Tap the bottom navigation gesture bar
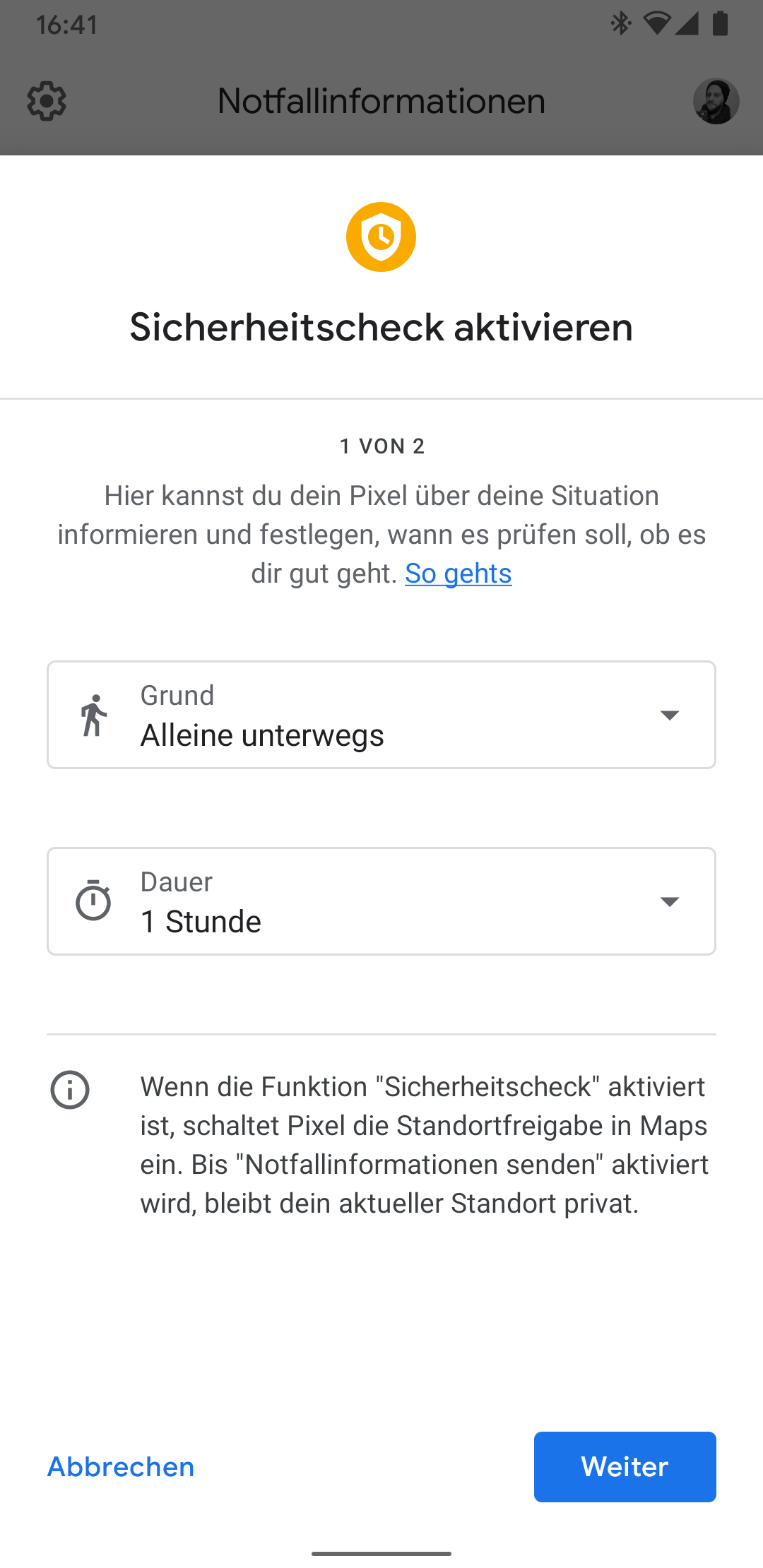 click(x=381, y=1553)
